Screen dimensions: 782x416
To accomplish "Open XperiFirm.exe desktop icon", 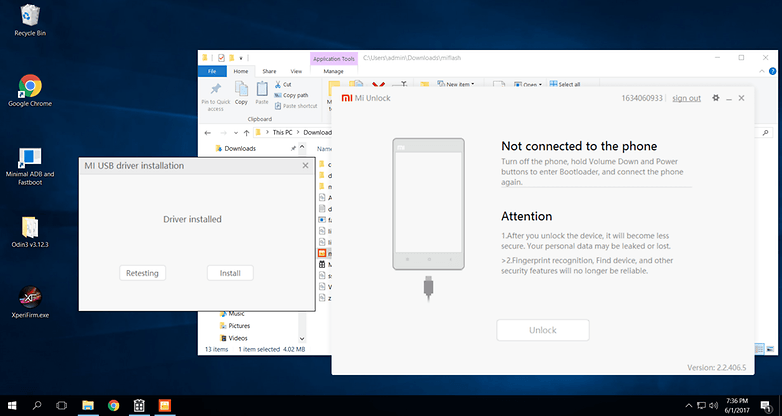I will coord(30,302).
